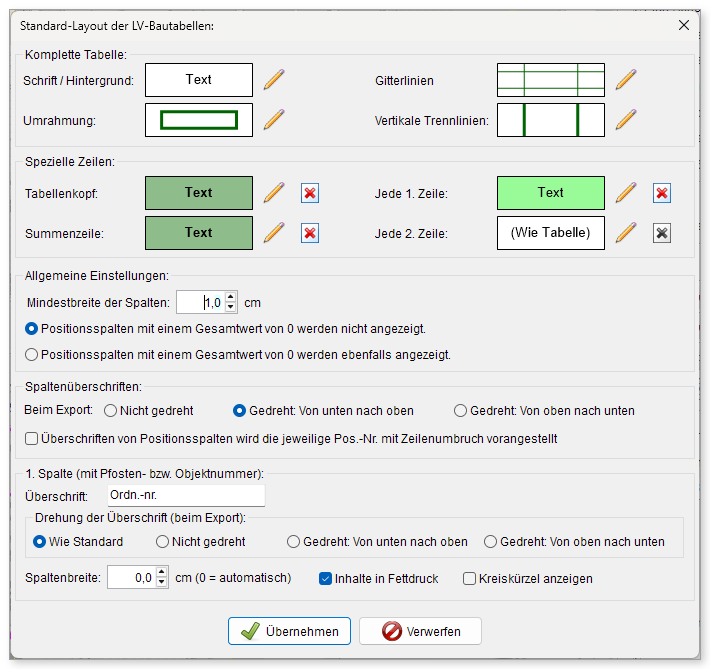
Task: Click the Gitterlinien grid preview
Action: point(551,80)
